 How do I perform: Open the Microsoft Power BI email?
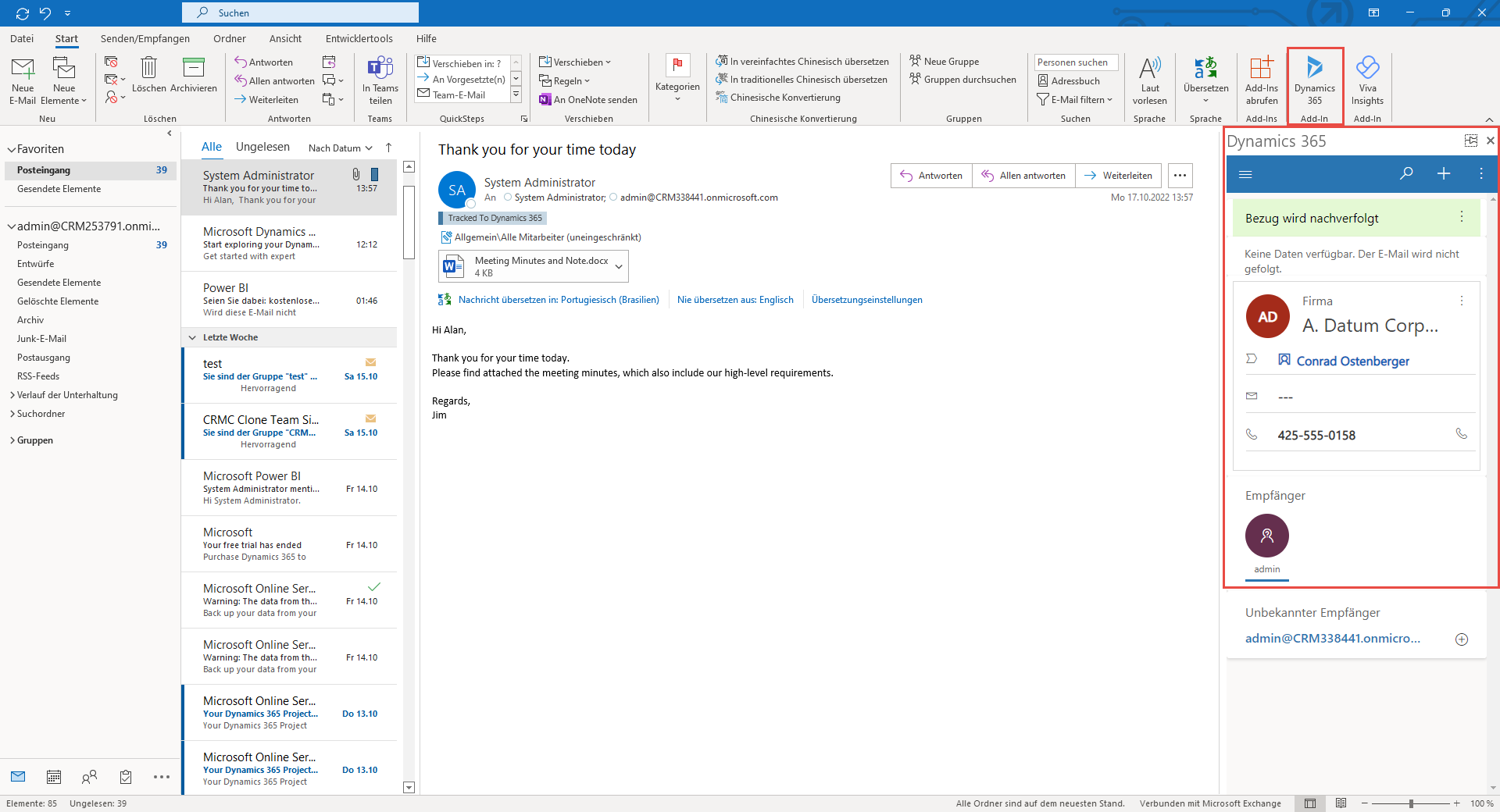pyautogui.click(x=289, y=487)
